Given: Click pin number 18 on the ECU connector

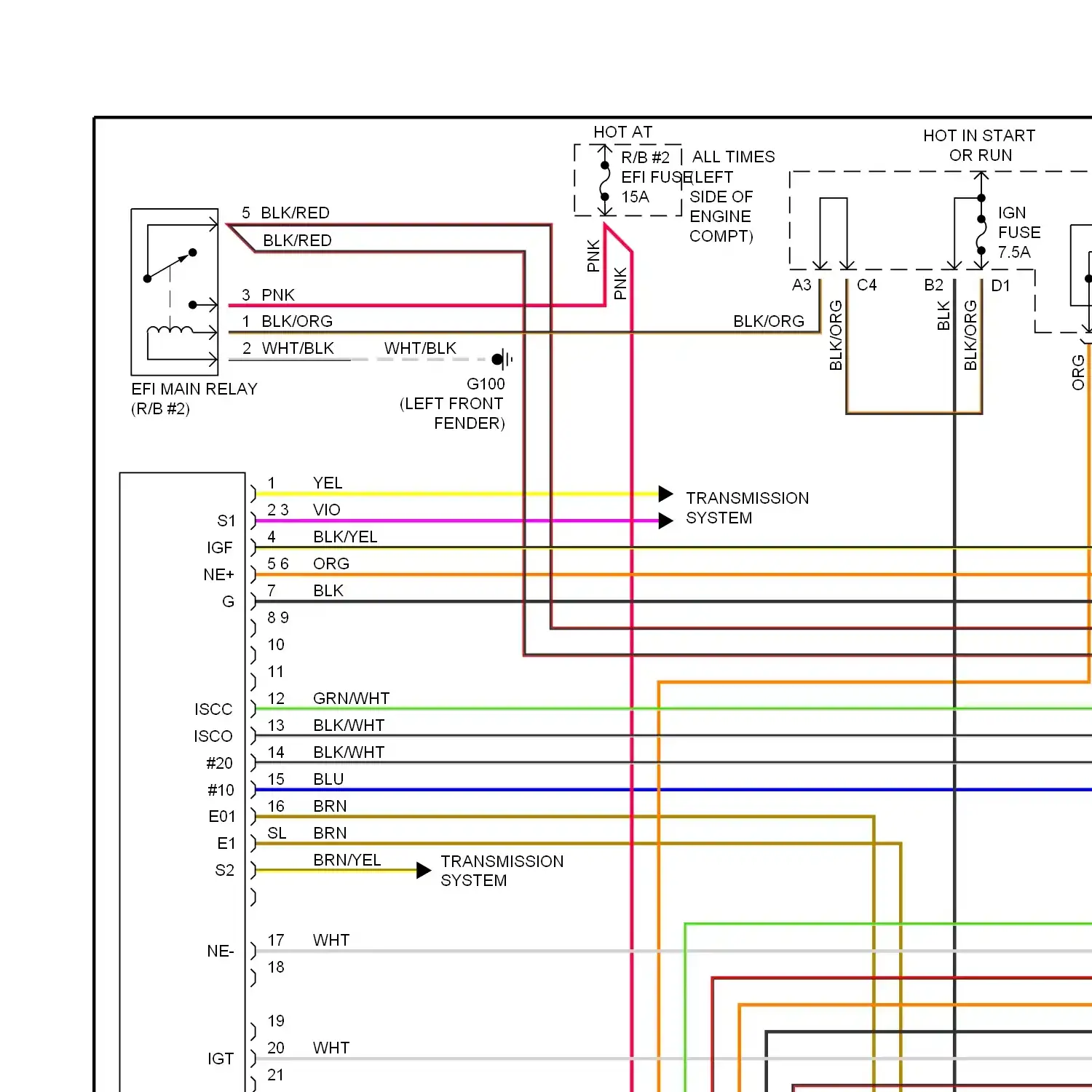Looking at the screenshot, I should (x=276, y=967).
